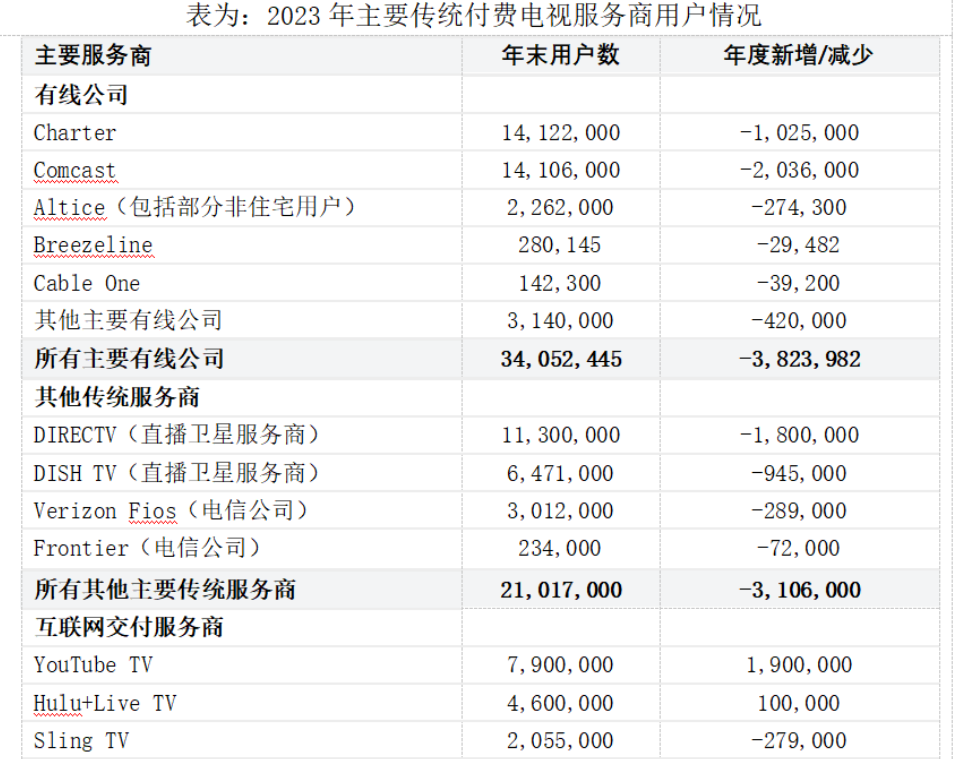Screen dimensions: 954x759
Task: Select Cable One change value -39,200
Action: (x=798, y=284)
